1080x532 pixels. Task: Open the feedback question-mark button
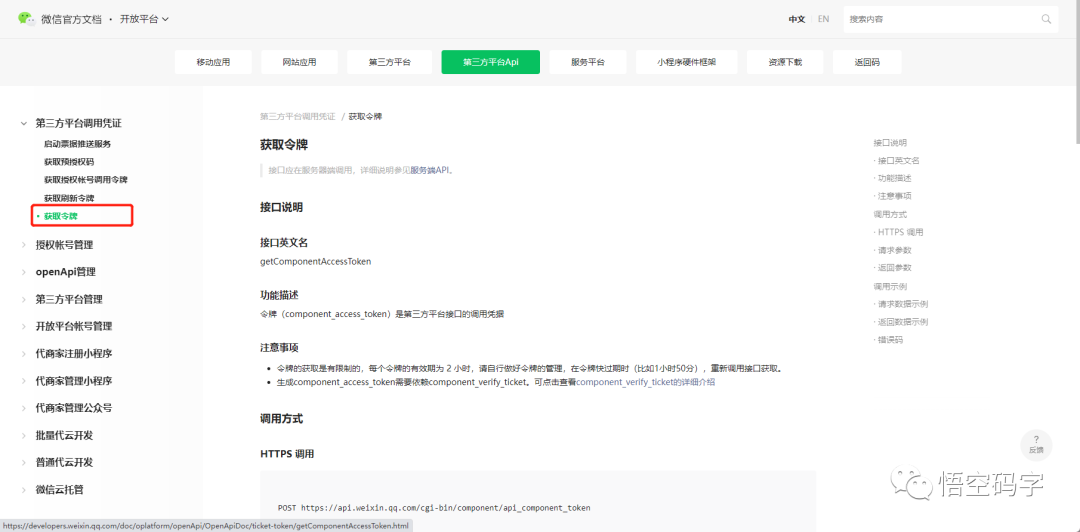pyautogui.click(x=1036, y=444)
